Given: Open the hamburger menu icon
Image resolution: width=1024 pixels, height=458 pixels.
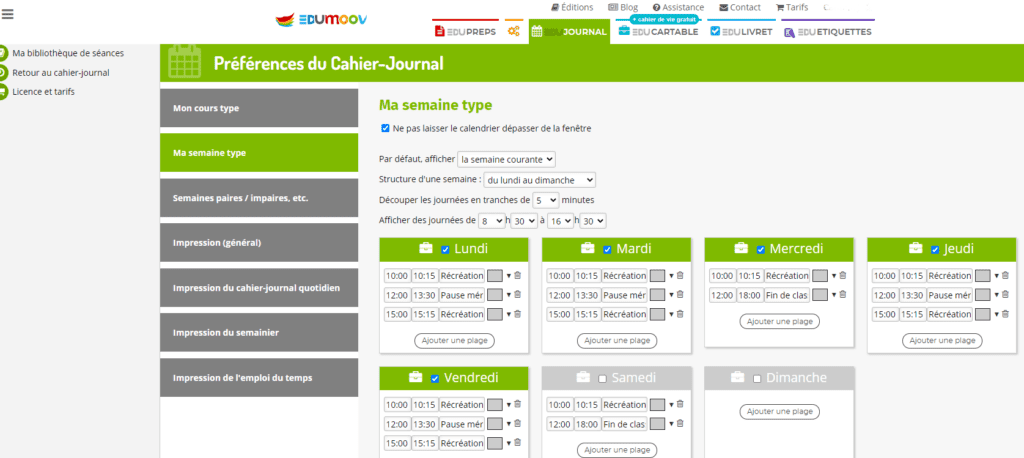Looking at the screenshot, I should point(7,13).
